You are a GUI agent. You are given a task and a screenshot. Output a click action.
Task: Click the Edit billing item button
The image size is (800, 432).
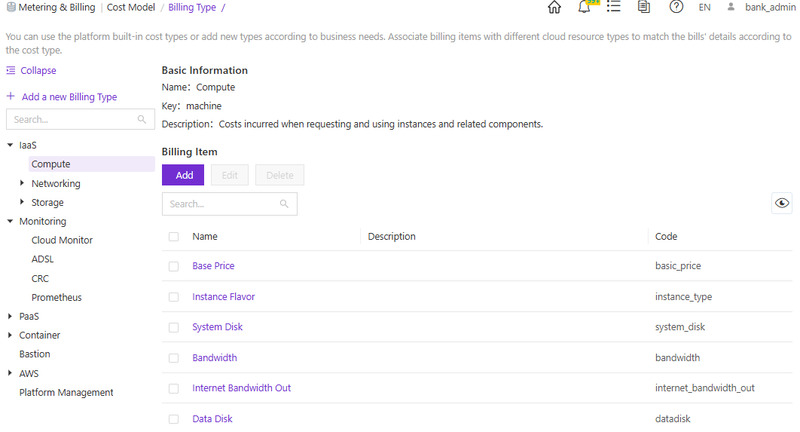pyautogui.click(x=230, y=175)
